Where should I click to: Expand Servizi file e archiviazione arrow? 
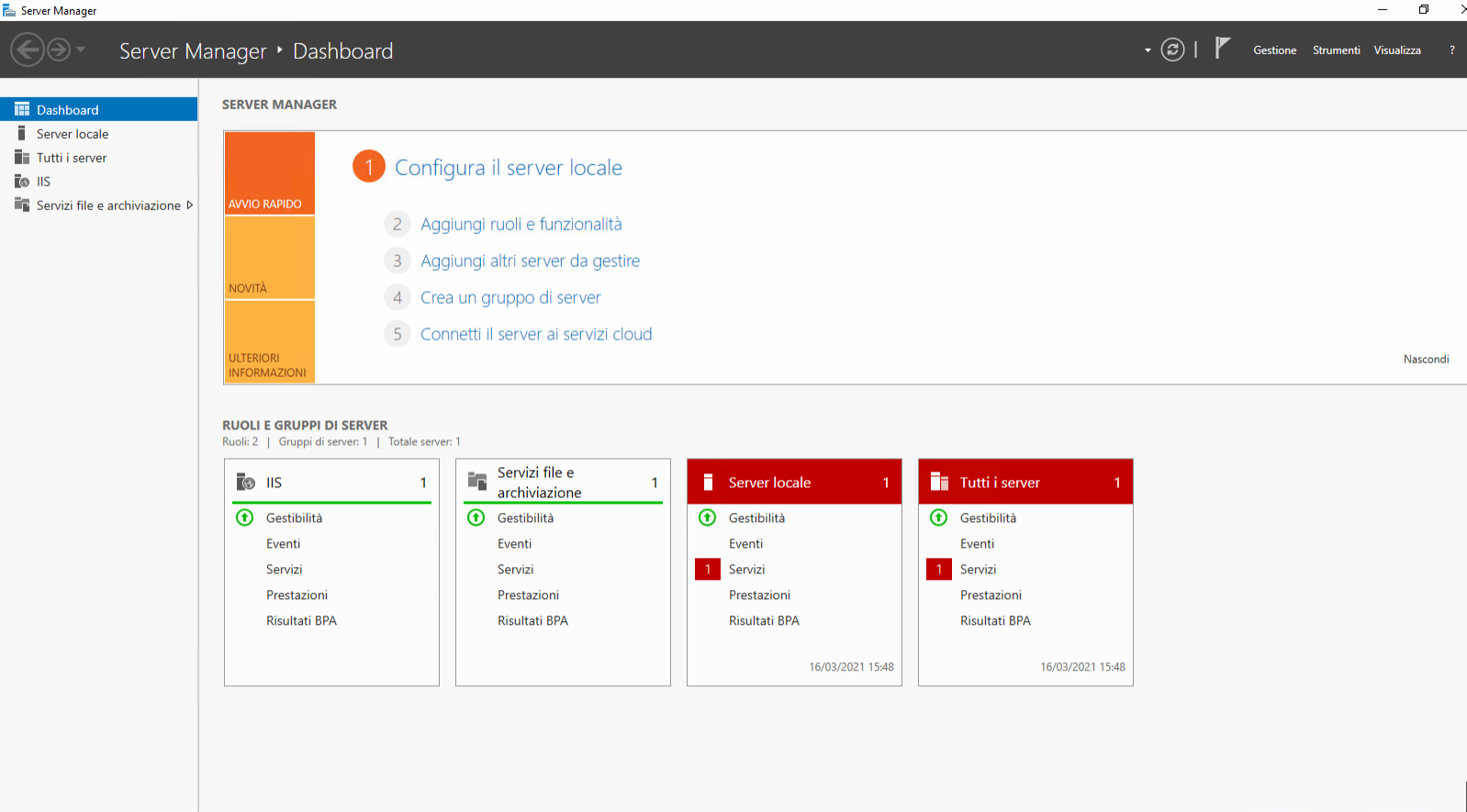[x=190, y=206]
